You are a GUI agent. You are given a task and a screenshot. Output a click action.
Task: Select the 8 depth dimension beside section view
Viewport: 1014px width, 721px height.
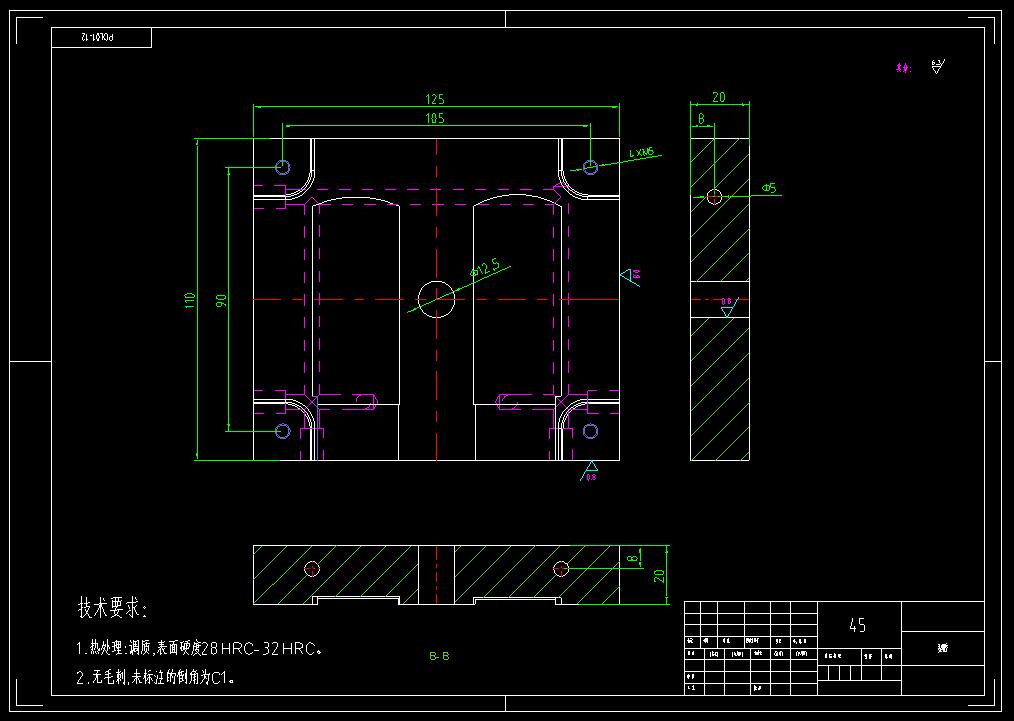pos(634,557)
